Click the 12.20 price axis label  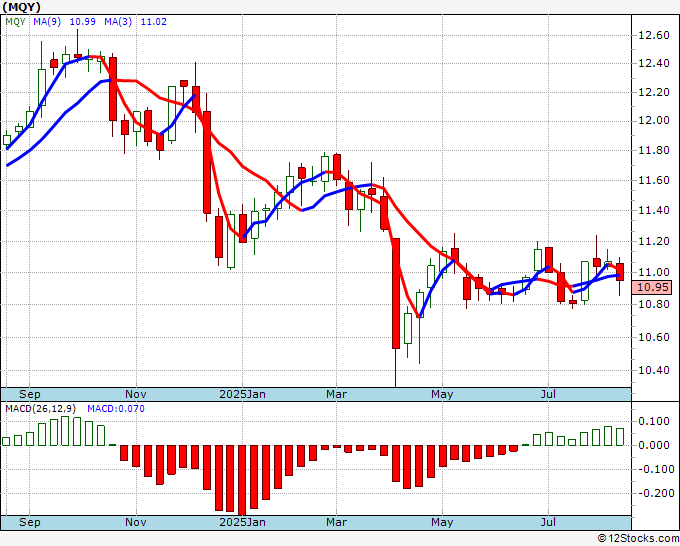coord(654,92)
